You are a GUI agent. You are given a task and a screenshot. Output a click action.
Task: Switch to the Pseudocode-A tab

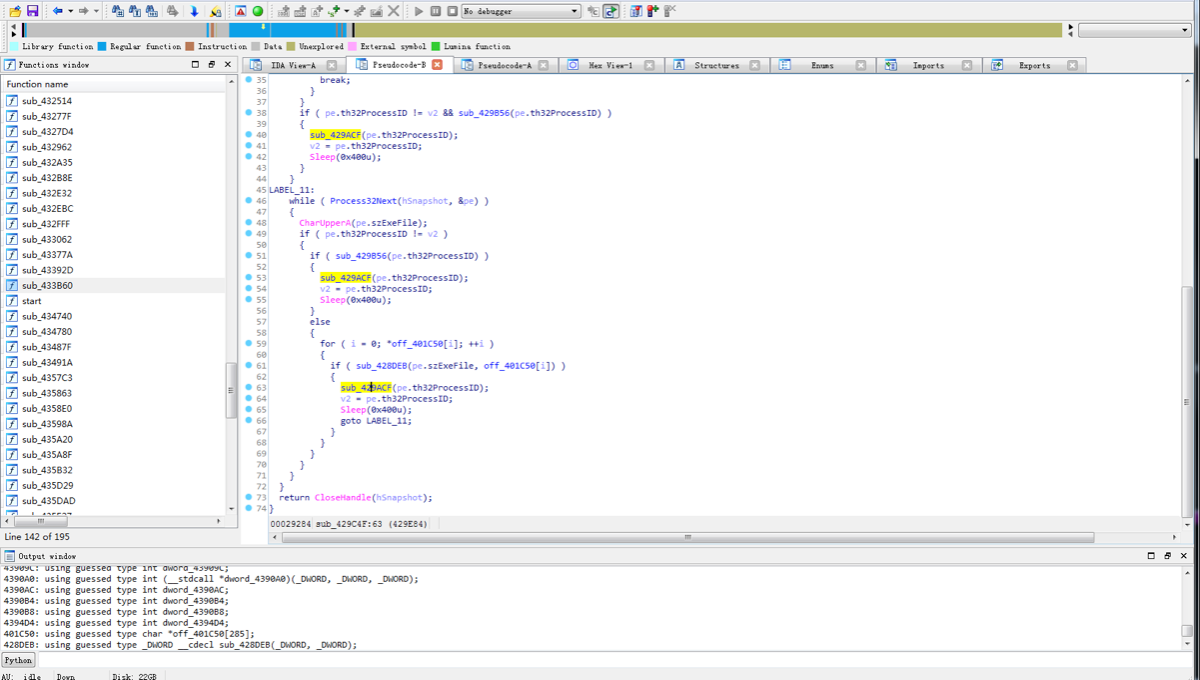pyautogui.click(x=505, y=65)
